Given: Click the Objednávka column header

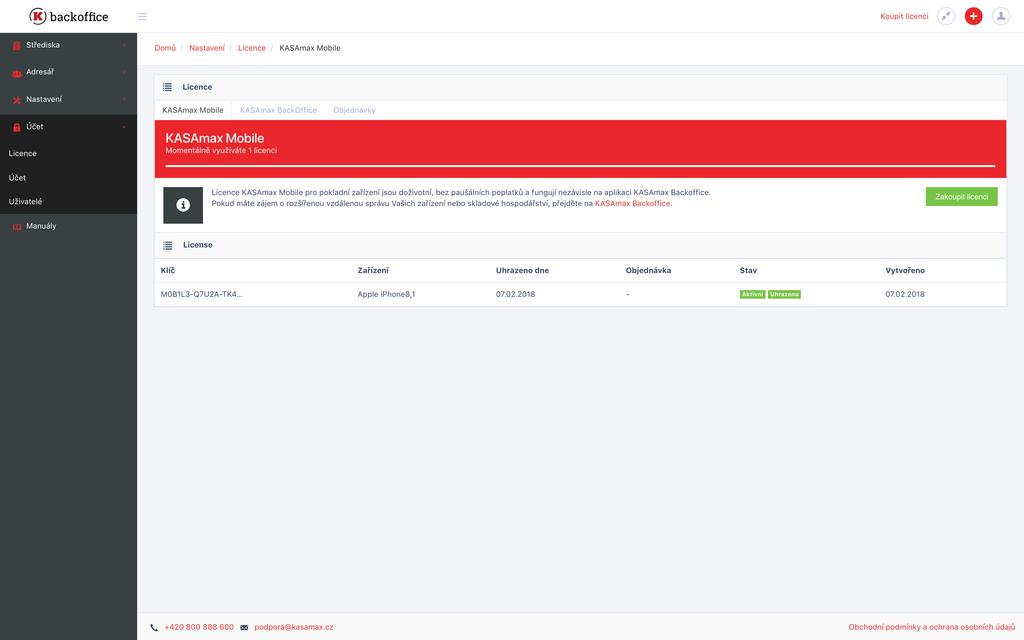Looking at the screenshot, I should 648,270.
